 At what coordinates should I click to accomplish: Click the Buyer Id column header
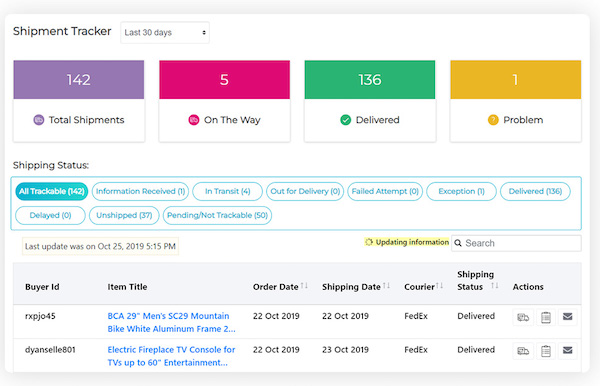(x=42, y=287)
